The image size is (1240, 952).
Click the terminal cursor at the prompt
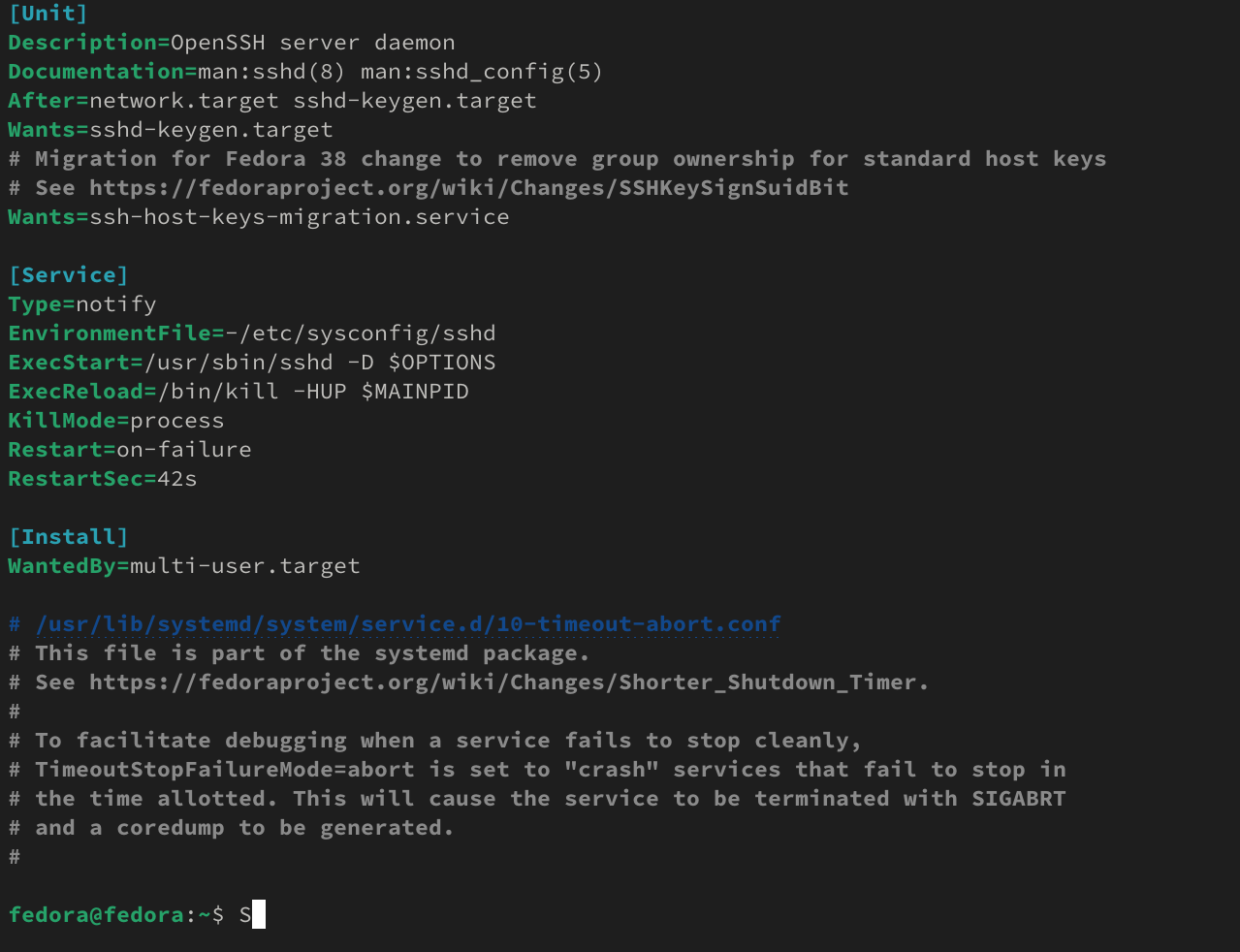coord(259,915)
